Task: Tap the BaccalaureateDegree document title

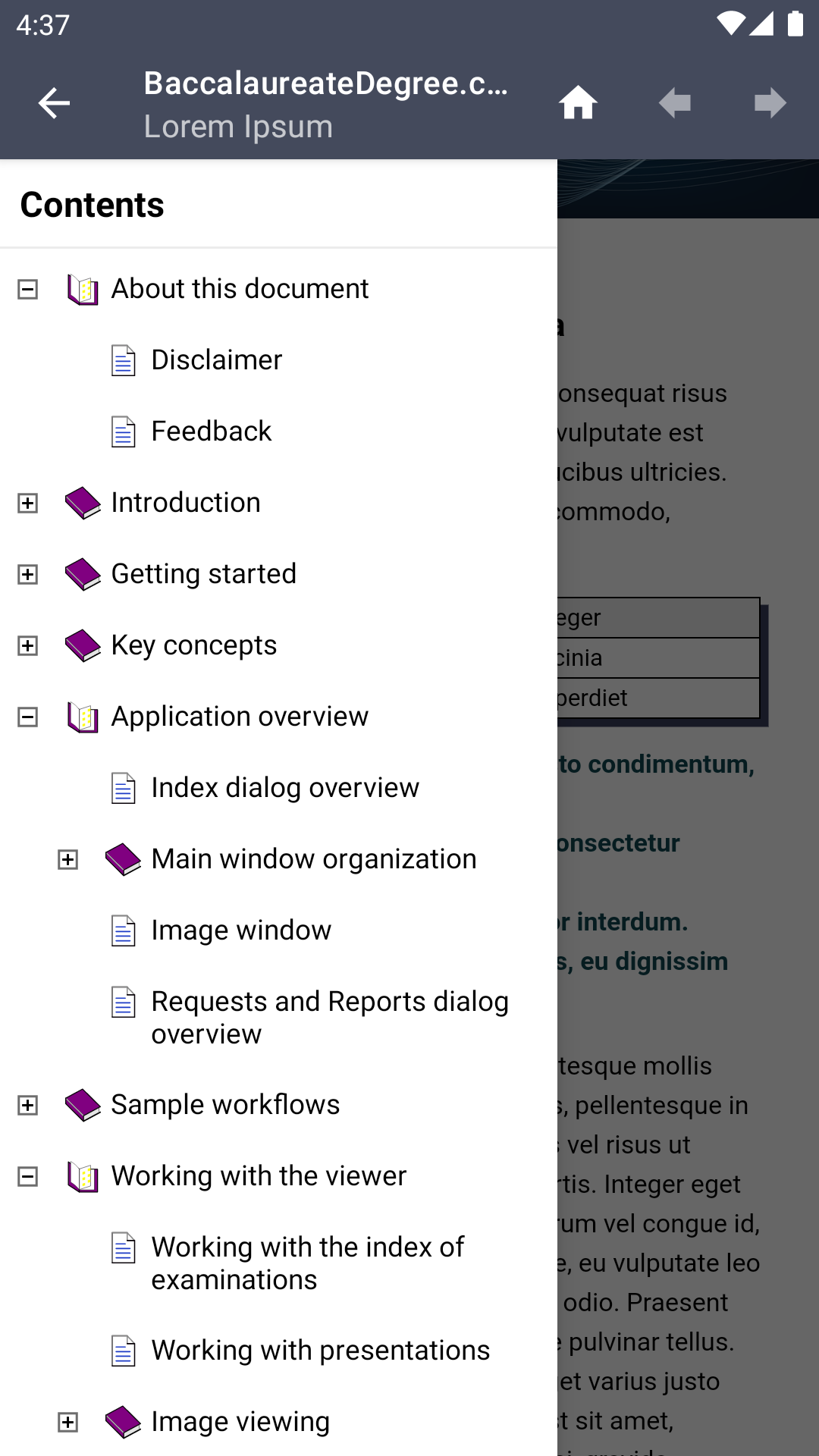Action: click(326, 85)
